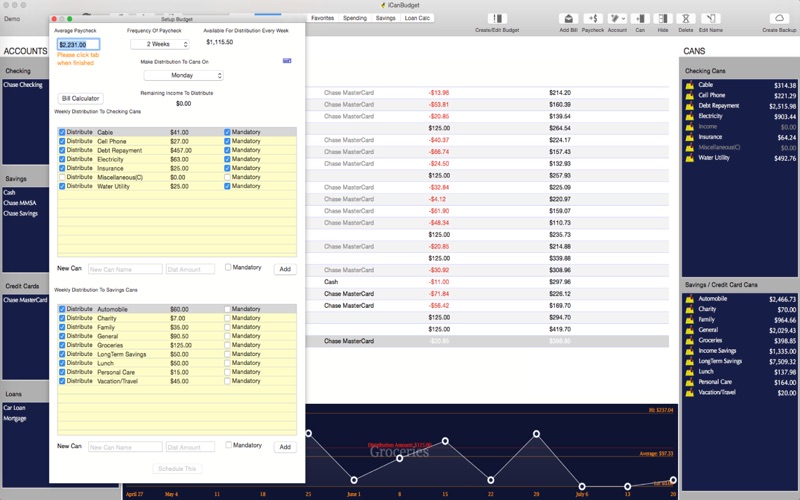Click the General can $2,029.43 row

pos(740,330)
